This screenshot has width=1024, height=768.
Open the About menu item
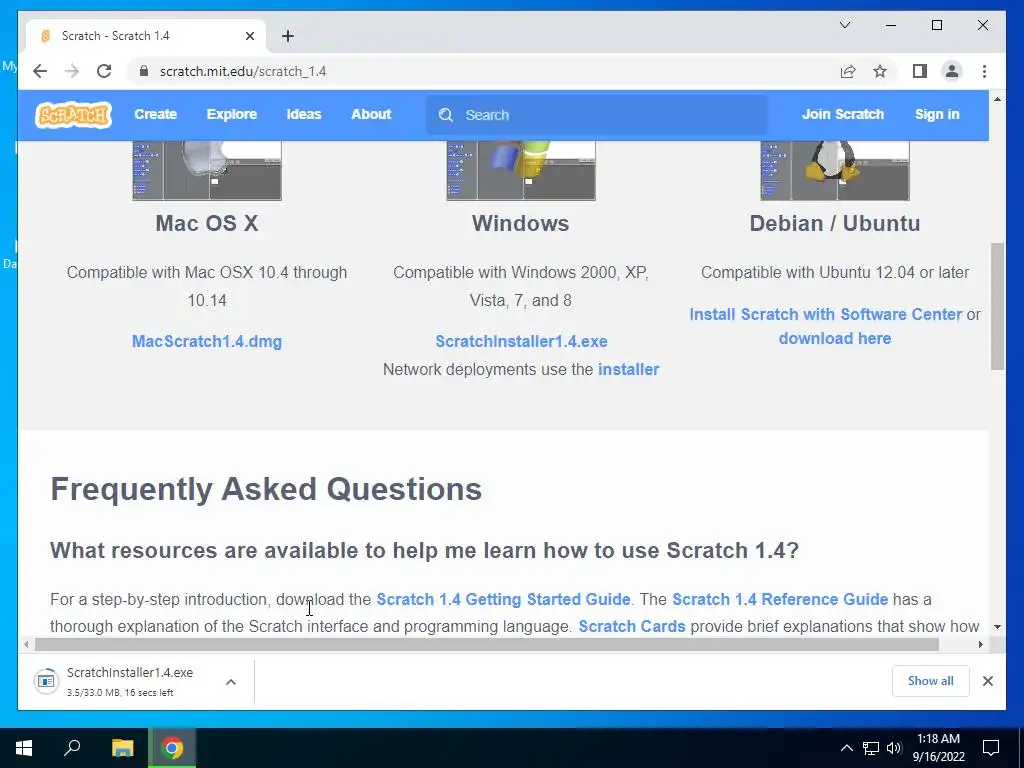click(x=371, y=114)
